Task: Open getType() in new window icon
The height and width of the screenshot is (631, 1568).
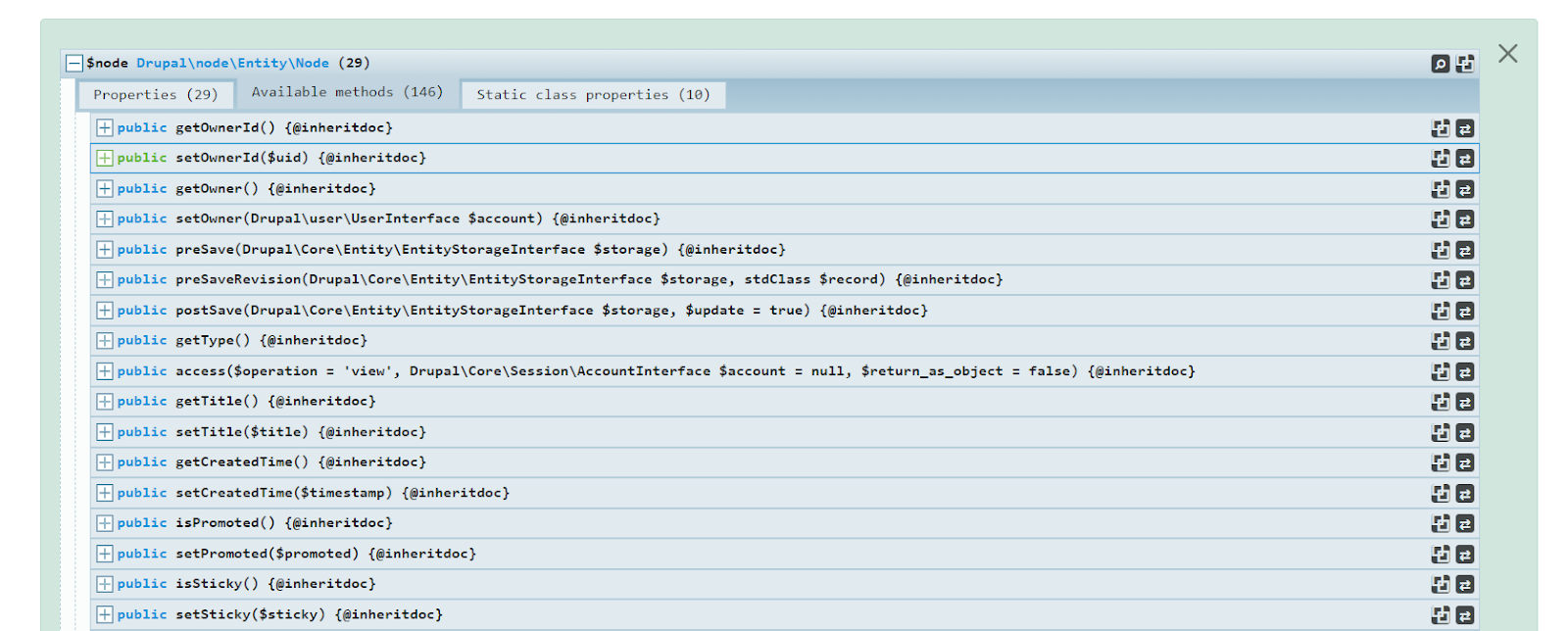Action: click(x=1441, y=341)
